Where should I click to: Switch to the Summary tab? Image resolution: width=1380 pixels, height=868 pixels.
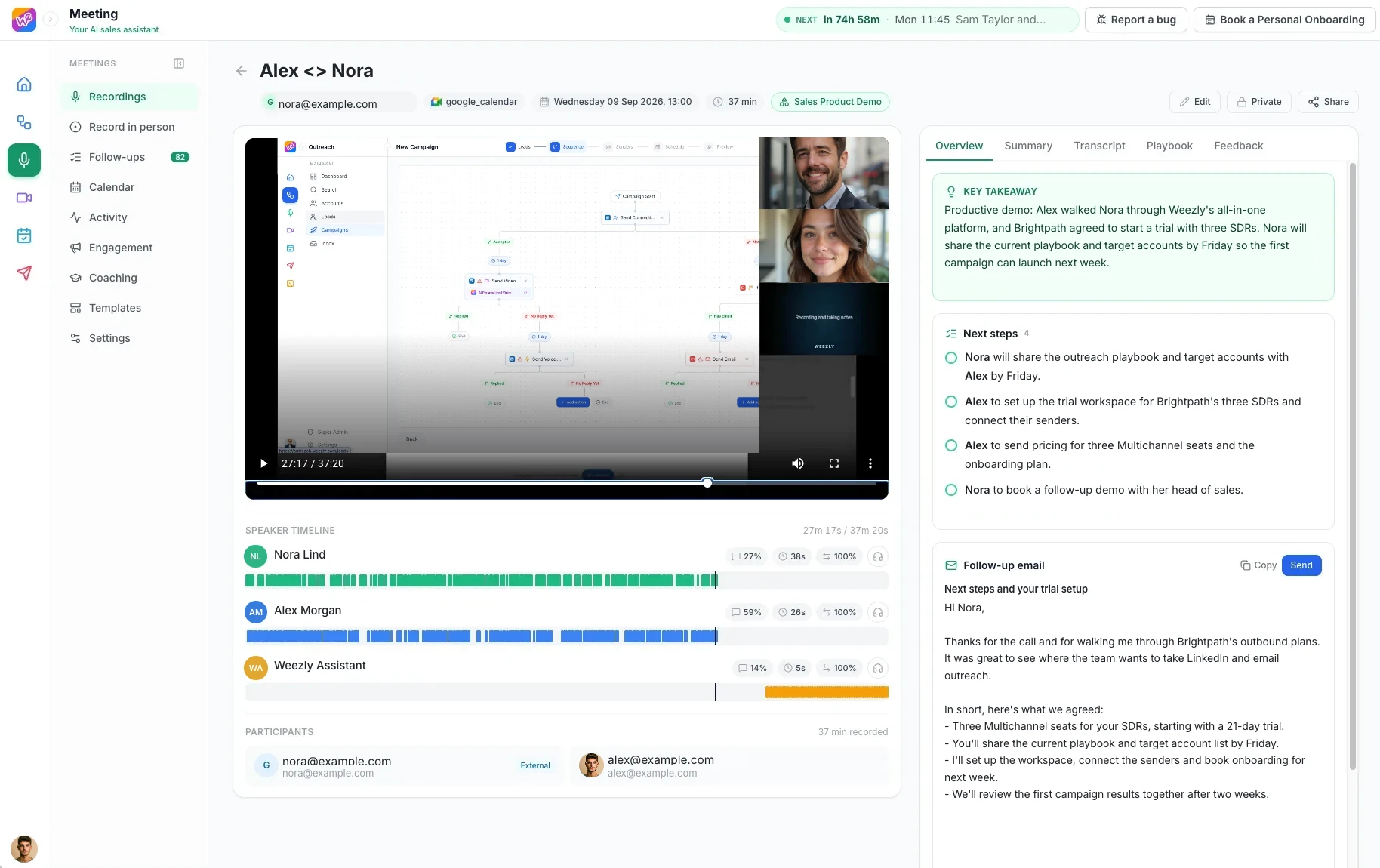point(1028,146)
